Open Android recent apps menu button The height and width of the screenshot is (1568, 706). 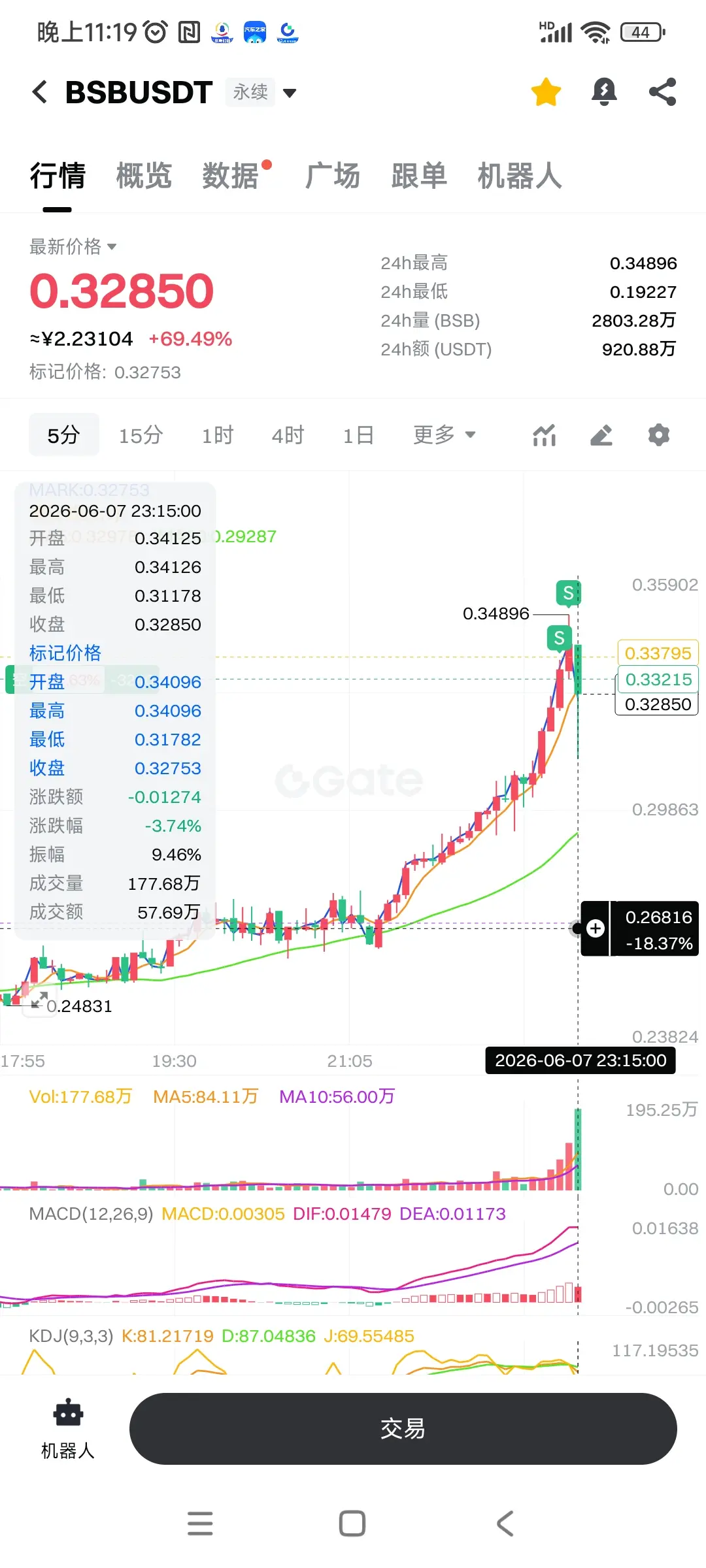[x=200, y=1524]
